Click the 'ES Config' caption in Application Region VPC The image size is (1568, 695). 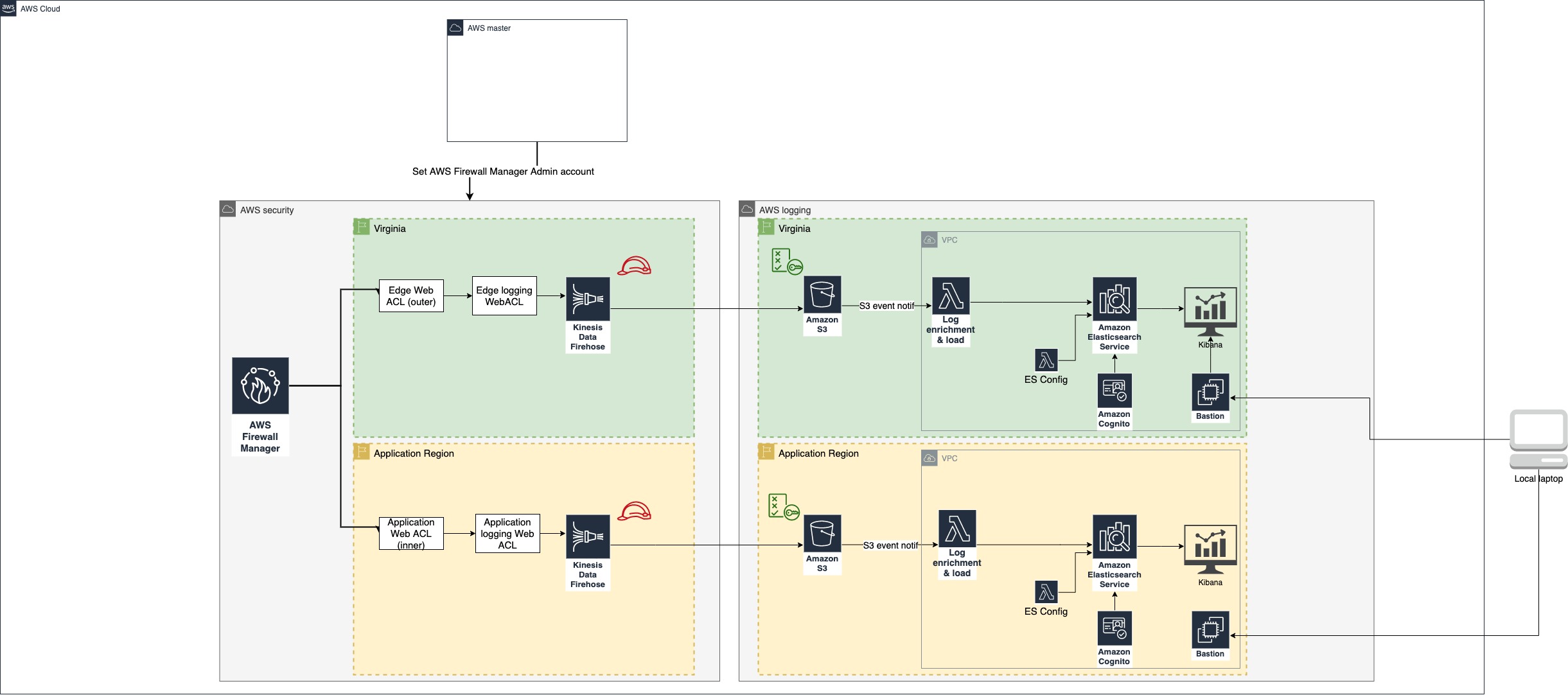pyautogui.click(x=1046, y=611)
